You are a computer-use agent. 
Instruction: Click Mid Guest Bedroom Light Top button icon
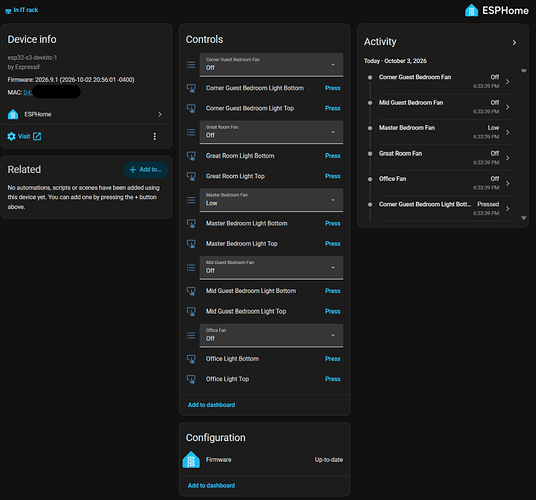(191, 312)
